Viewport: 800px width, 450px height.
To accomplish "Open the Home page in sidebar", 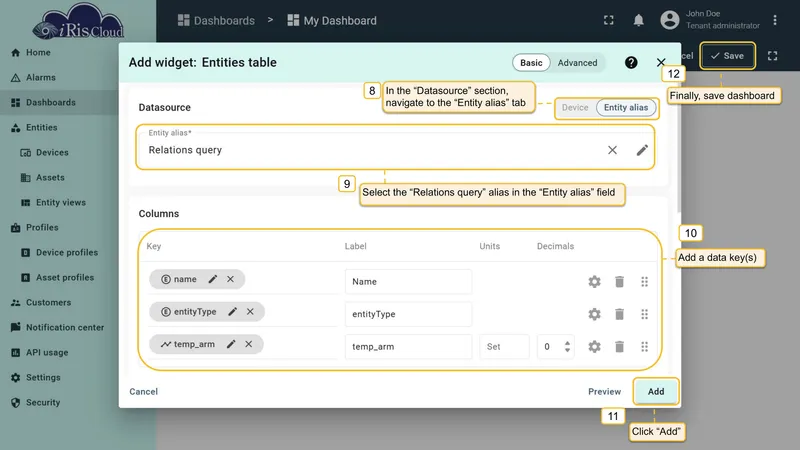I will pyautogui.click(x=31, y=53).
